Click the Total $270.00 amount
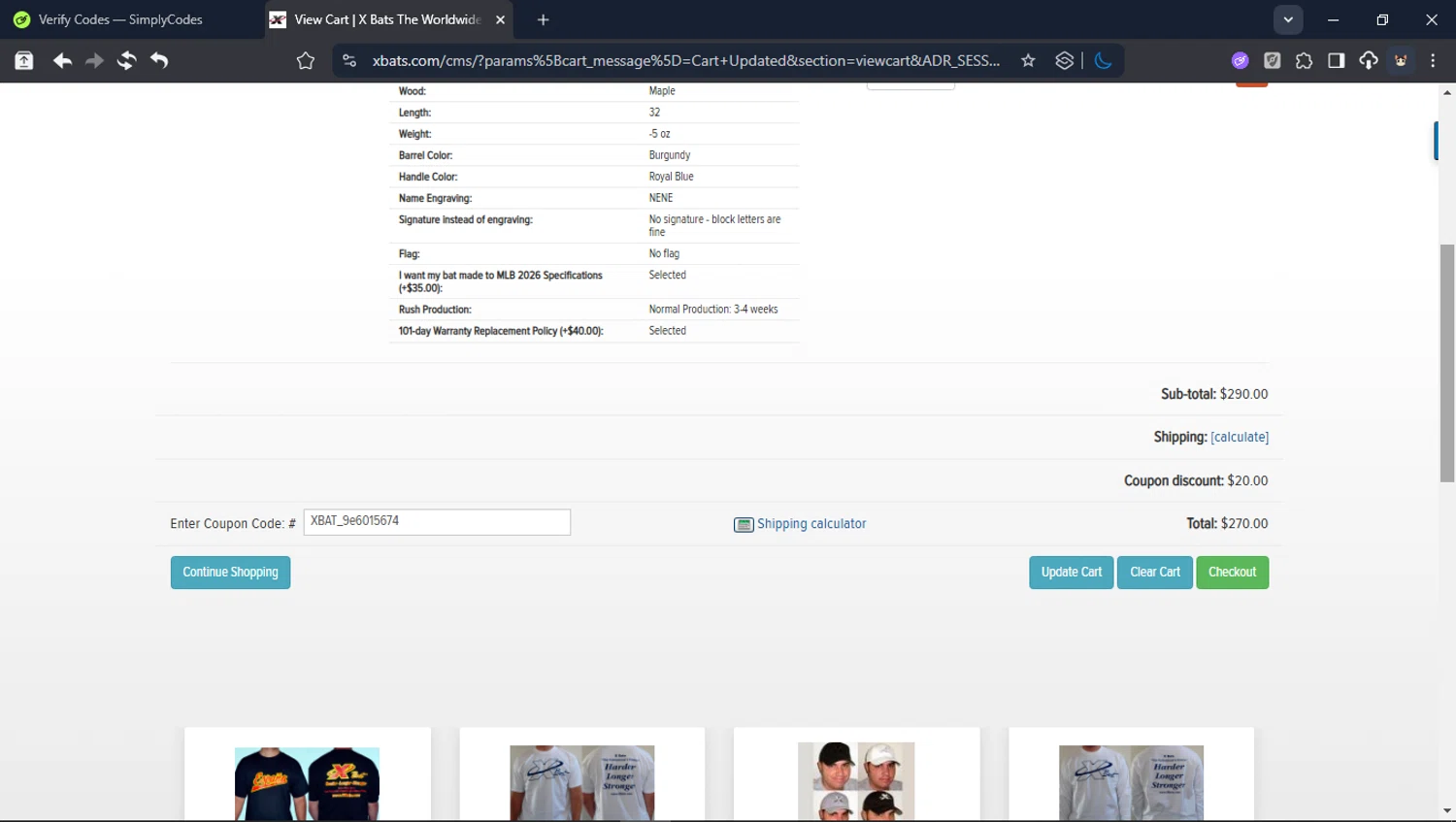 (x=1244, y=524)
